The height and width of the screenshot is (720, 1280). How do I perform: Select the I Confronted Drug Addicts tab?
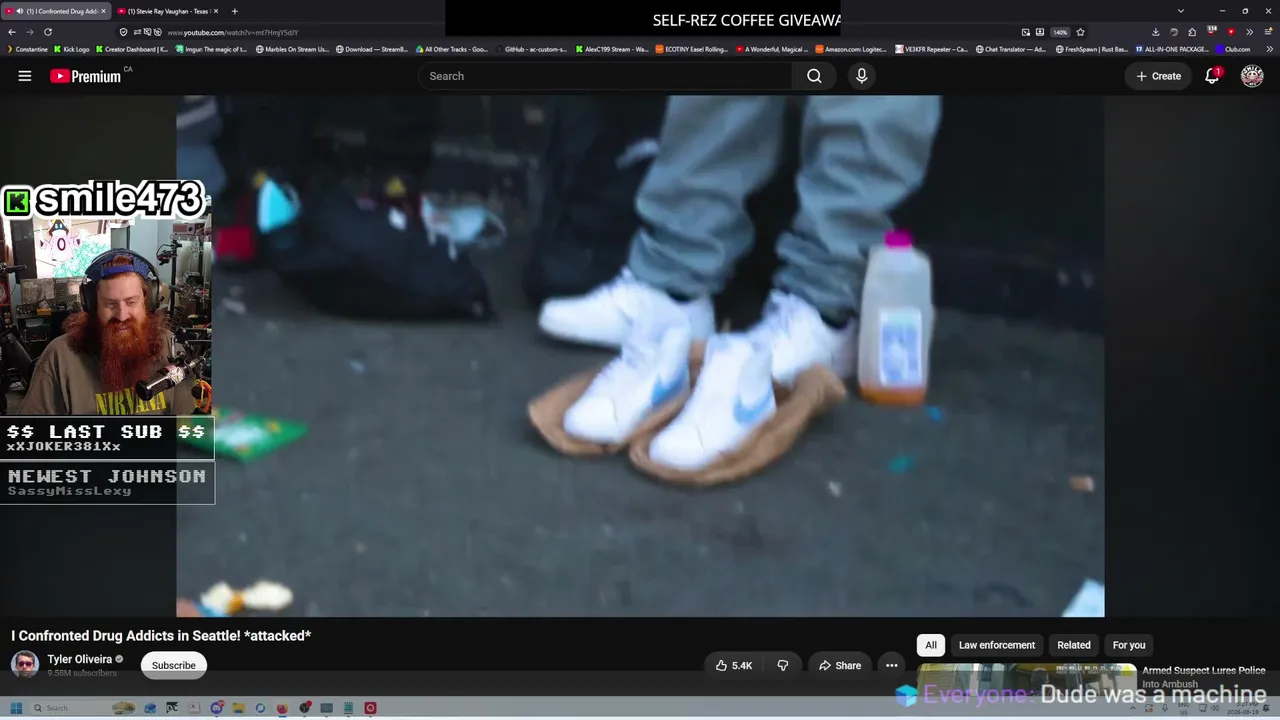click(x=56, y=11)
